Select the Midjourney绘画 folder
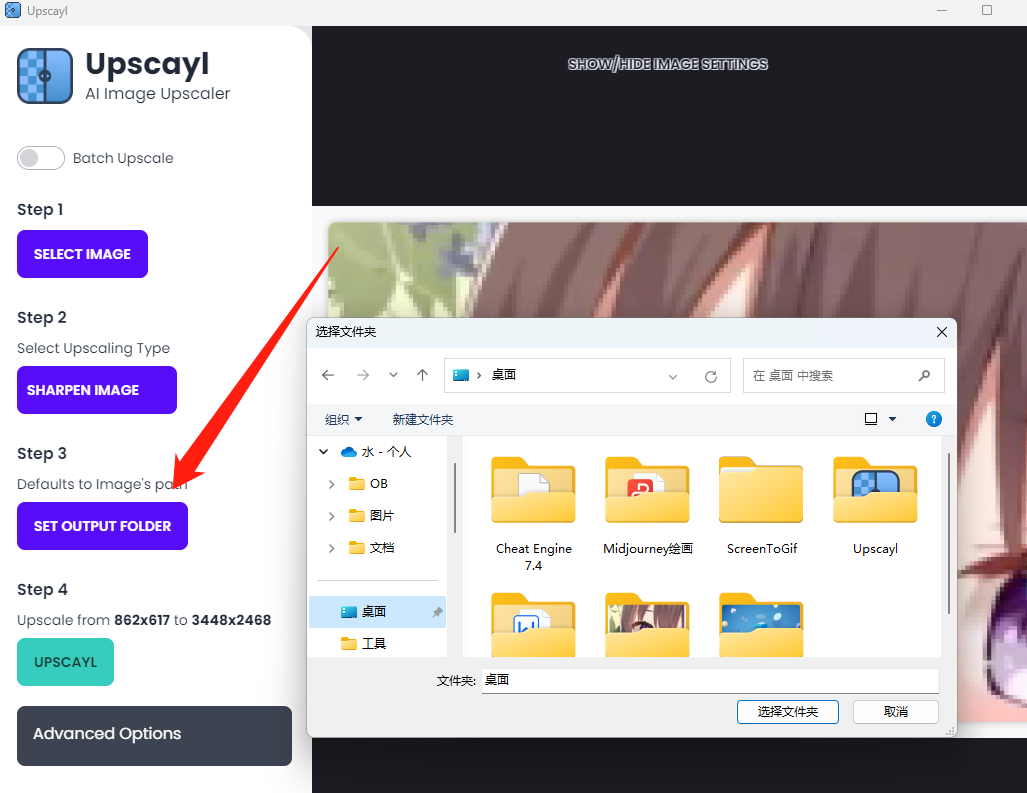Image resolution: width=1027 pixels, height=793 pixels. (x=647, y=506)
